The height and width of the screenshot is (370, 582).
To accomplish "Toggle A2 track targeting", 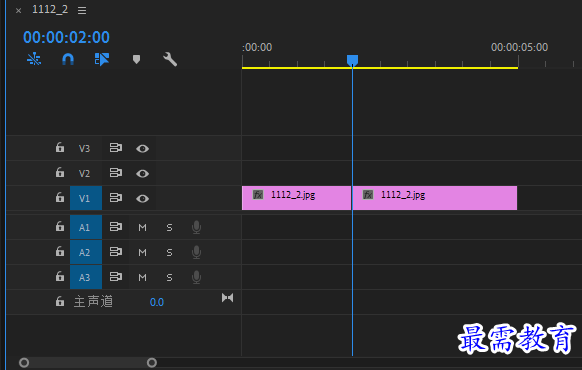I will (x=86, y=252).
